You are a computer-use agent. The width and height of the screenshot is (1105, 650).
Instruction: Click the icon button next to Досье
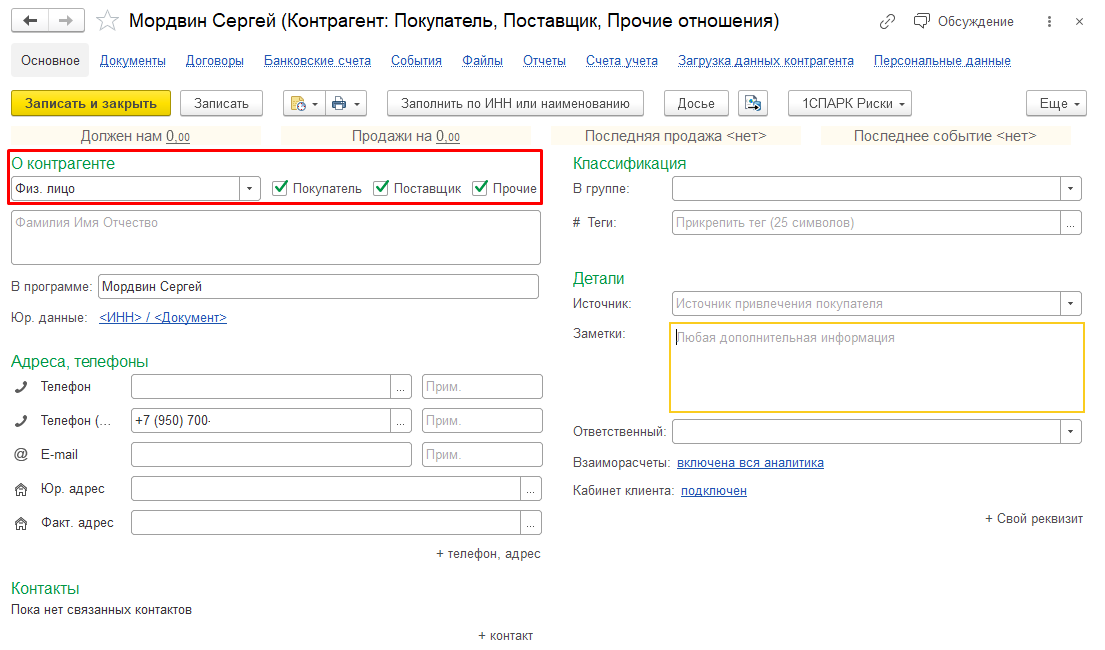coord(752,103)
